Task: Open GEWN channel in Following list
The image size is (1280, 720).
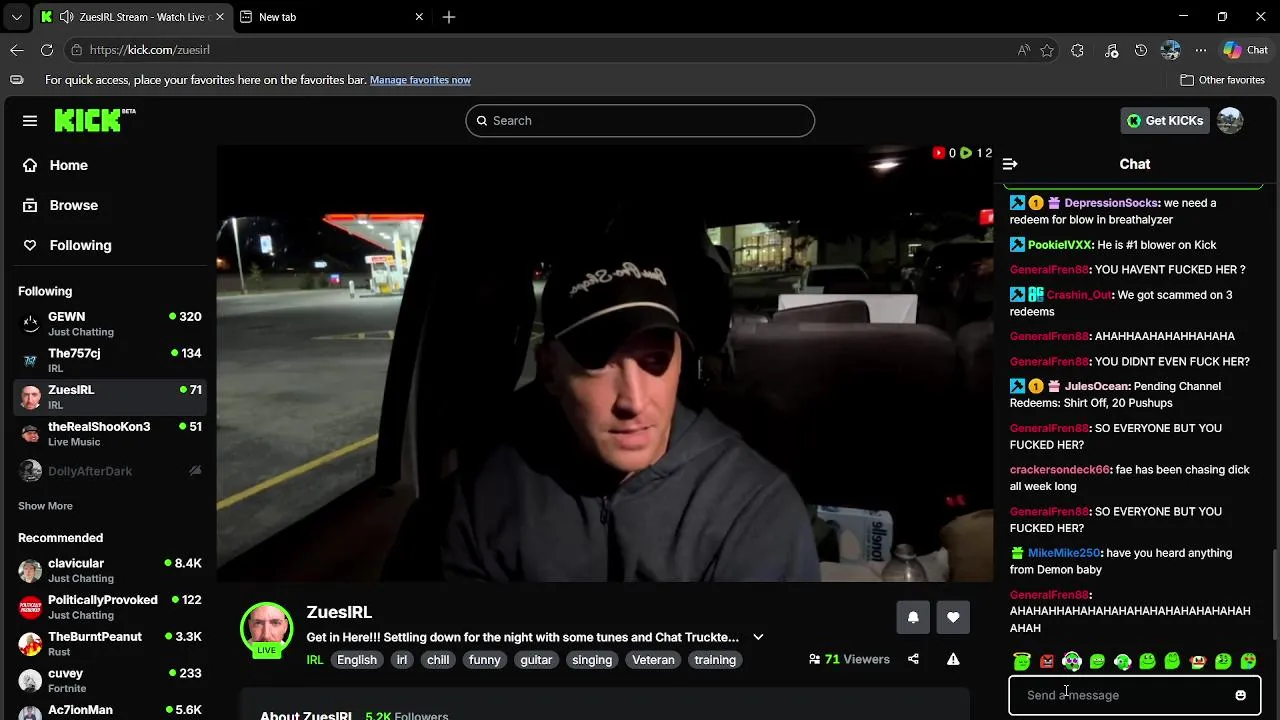Action: [x=110, y=324]
